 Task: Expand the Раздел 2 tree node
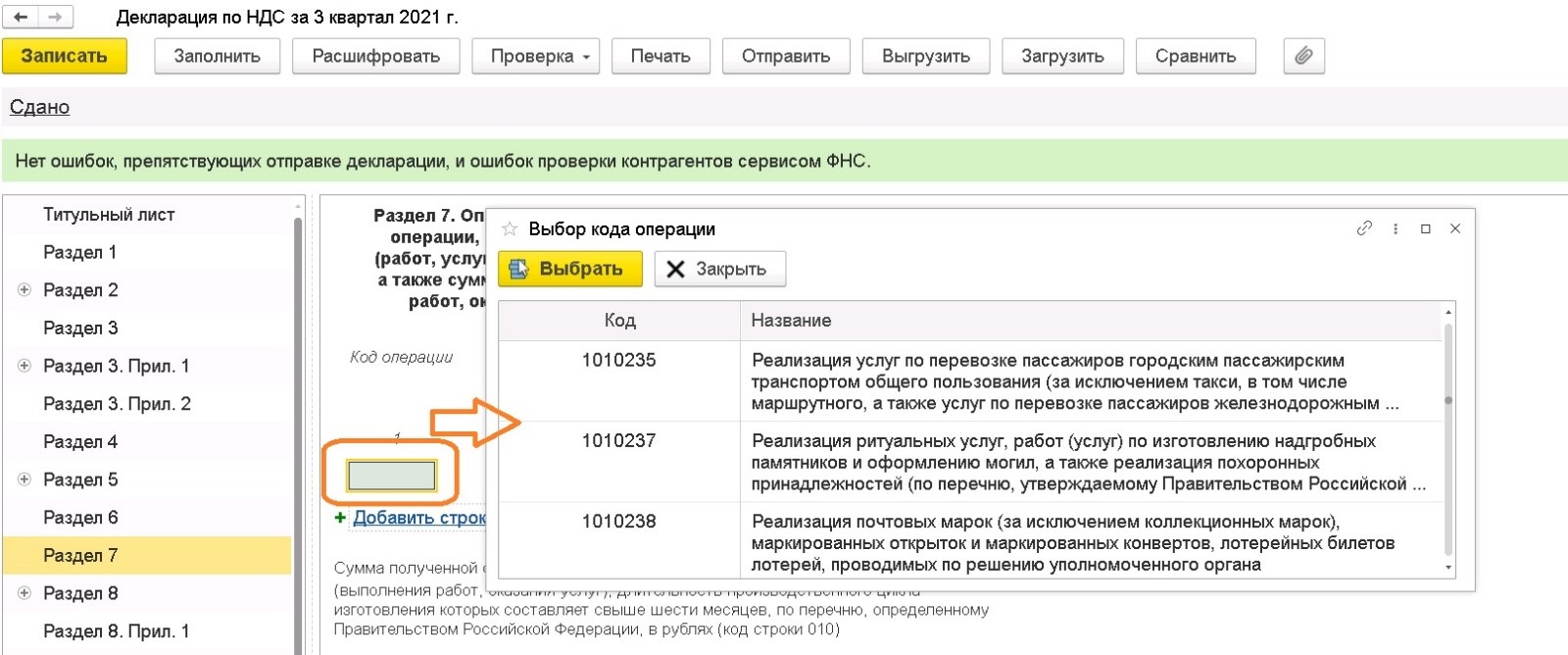24,290
